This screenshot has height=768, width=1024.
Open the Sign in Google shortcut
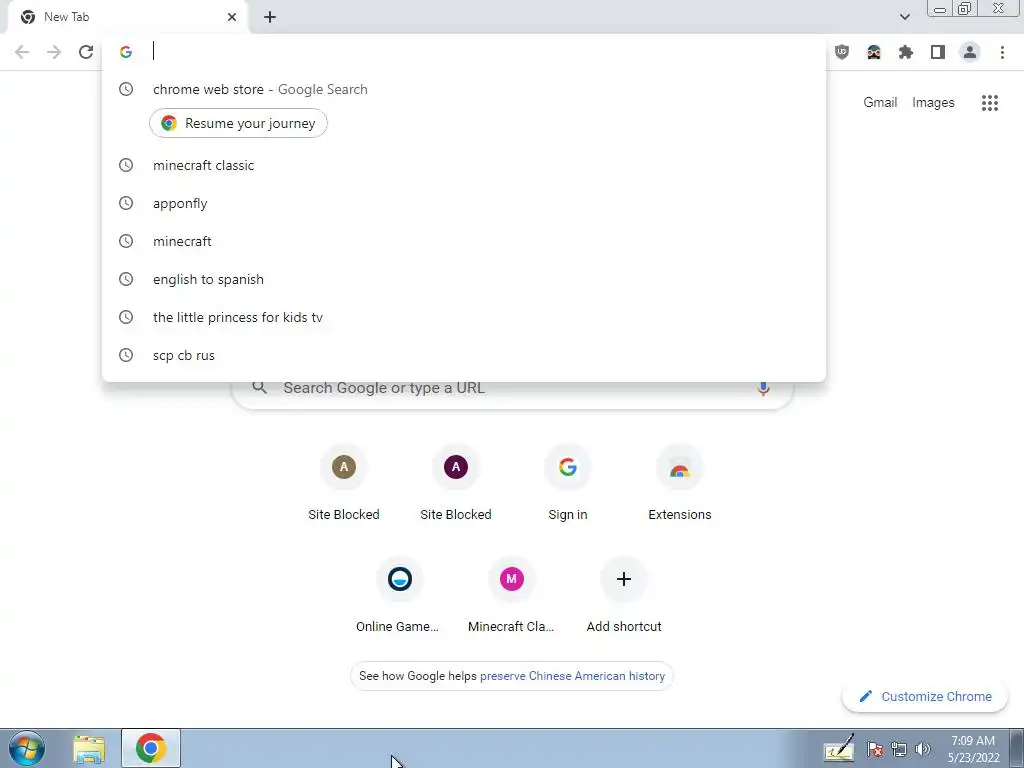568,482
